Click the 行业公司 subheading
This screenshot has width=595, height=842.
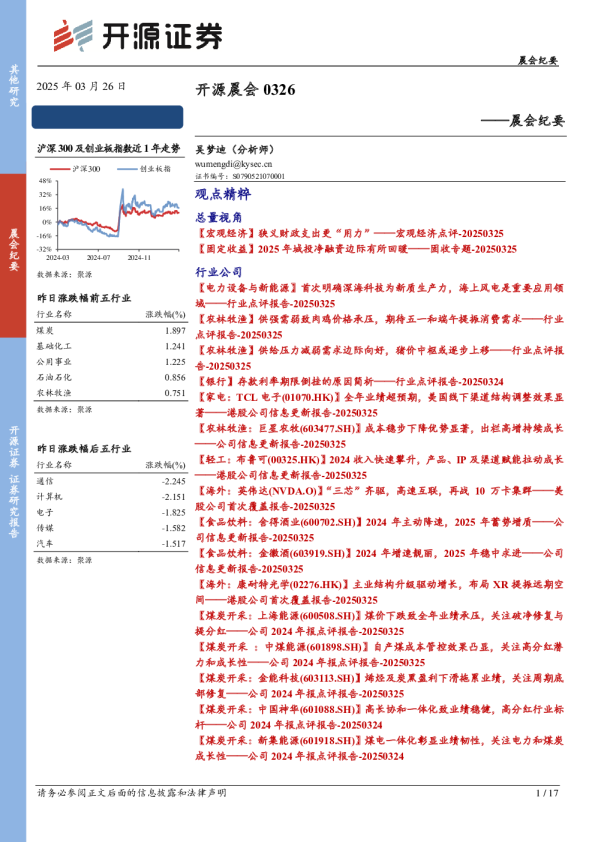tap(219, 272)
